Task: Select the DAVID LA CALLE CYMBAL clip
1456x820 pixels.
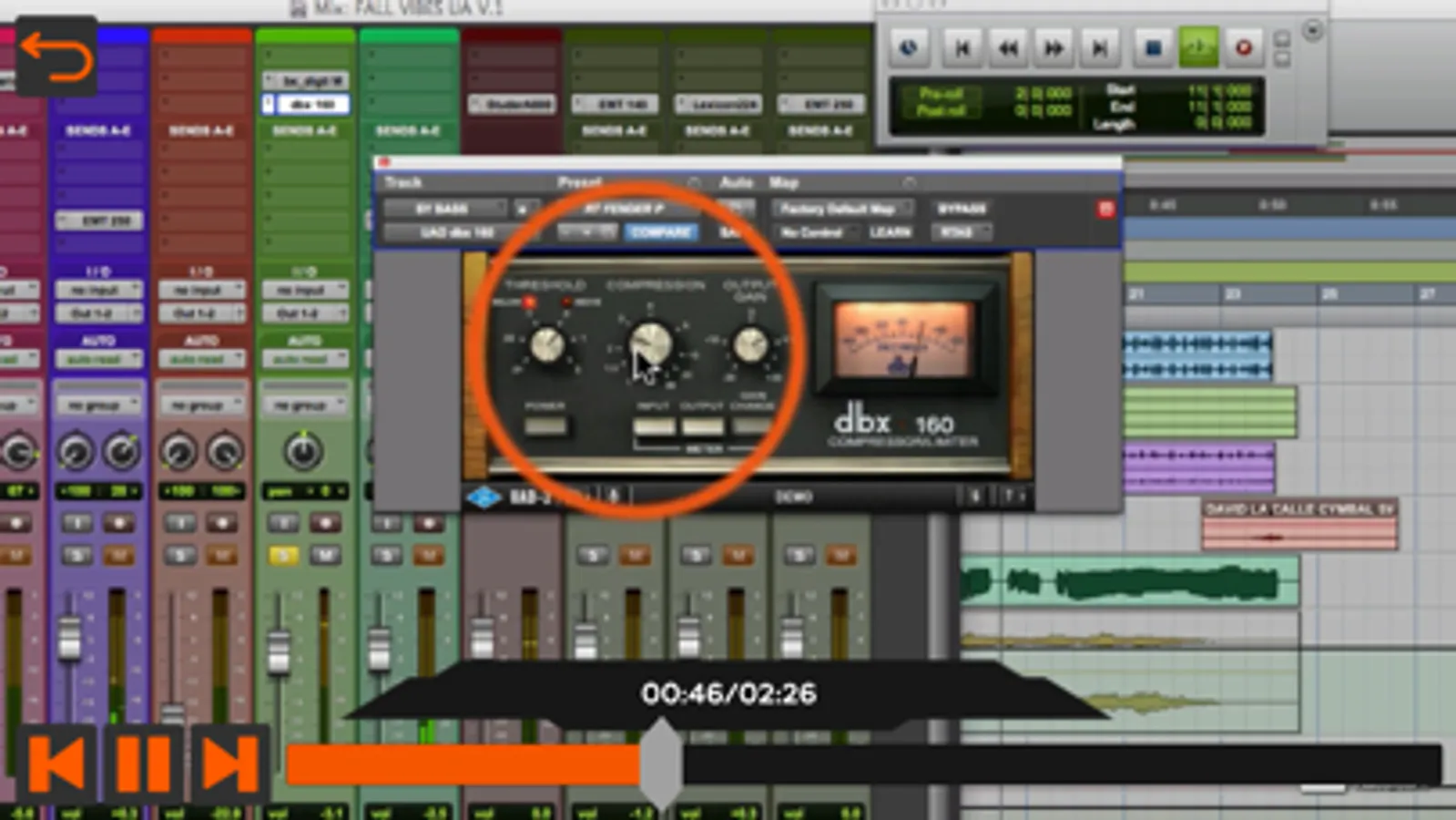Action: point(1299,526)
